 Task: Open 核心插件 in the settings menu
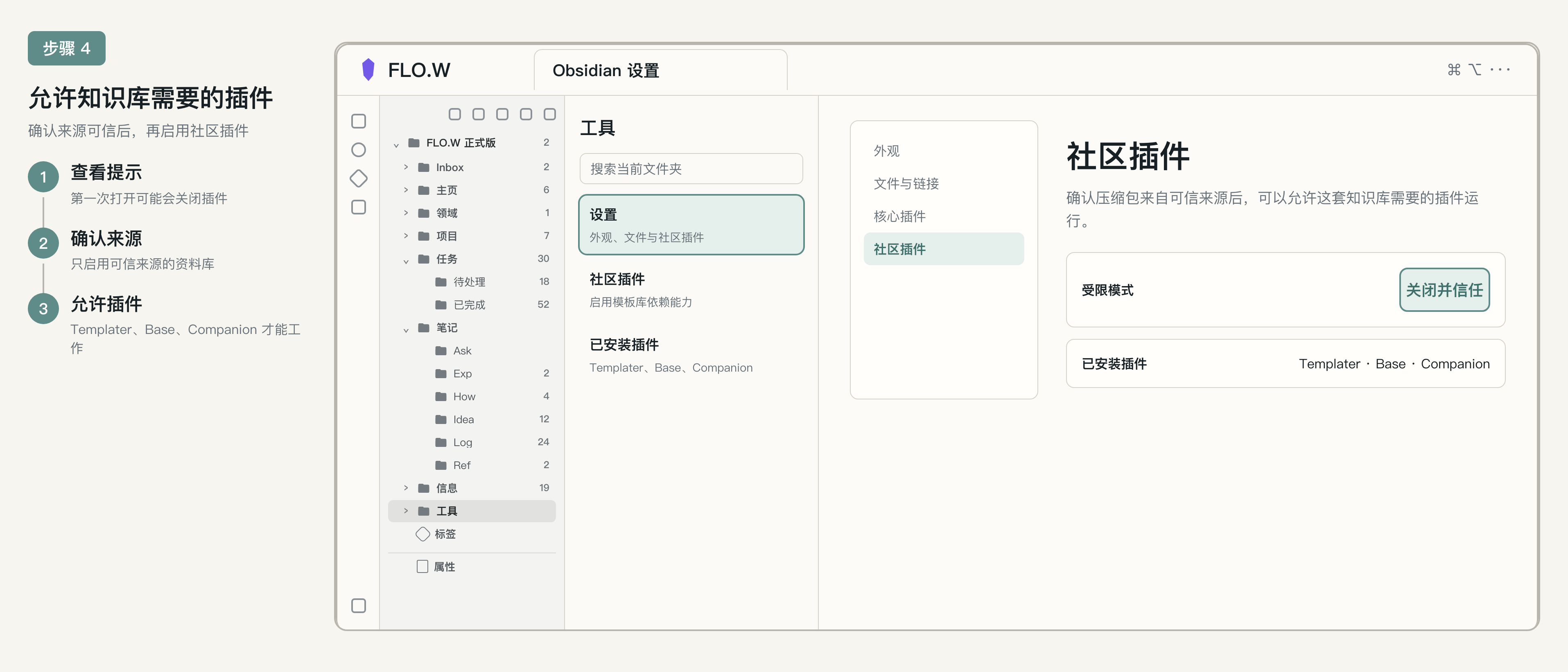pyautogui.click(x=944, y=216)
